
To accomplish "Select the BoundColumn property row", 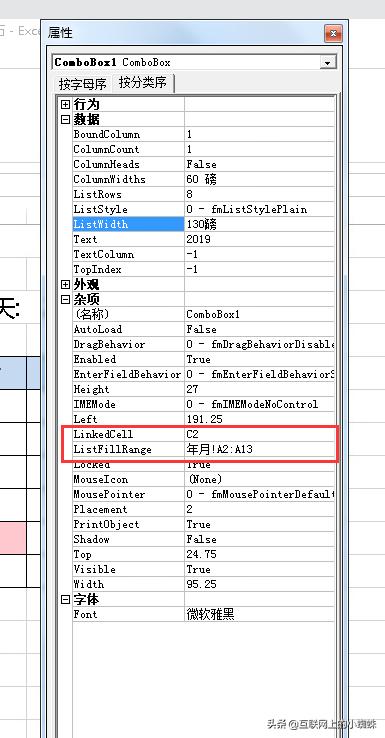I will click(203, 135).
